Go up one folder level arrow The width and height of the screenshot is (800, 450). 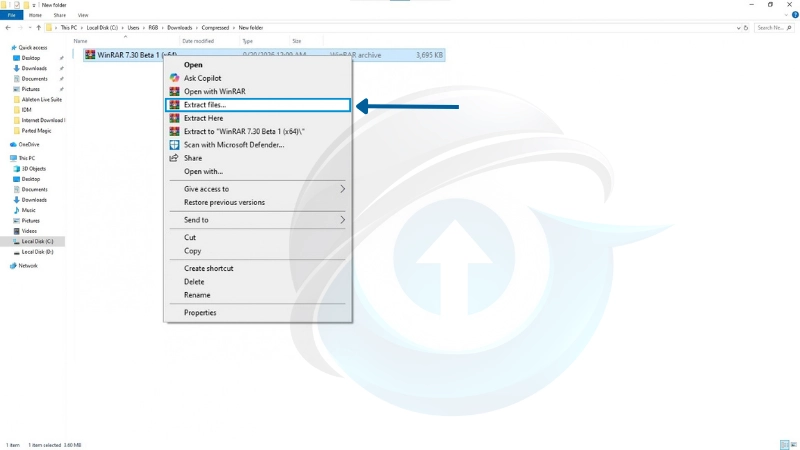pyautogui.click(x=38, y=28)
